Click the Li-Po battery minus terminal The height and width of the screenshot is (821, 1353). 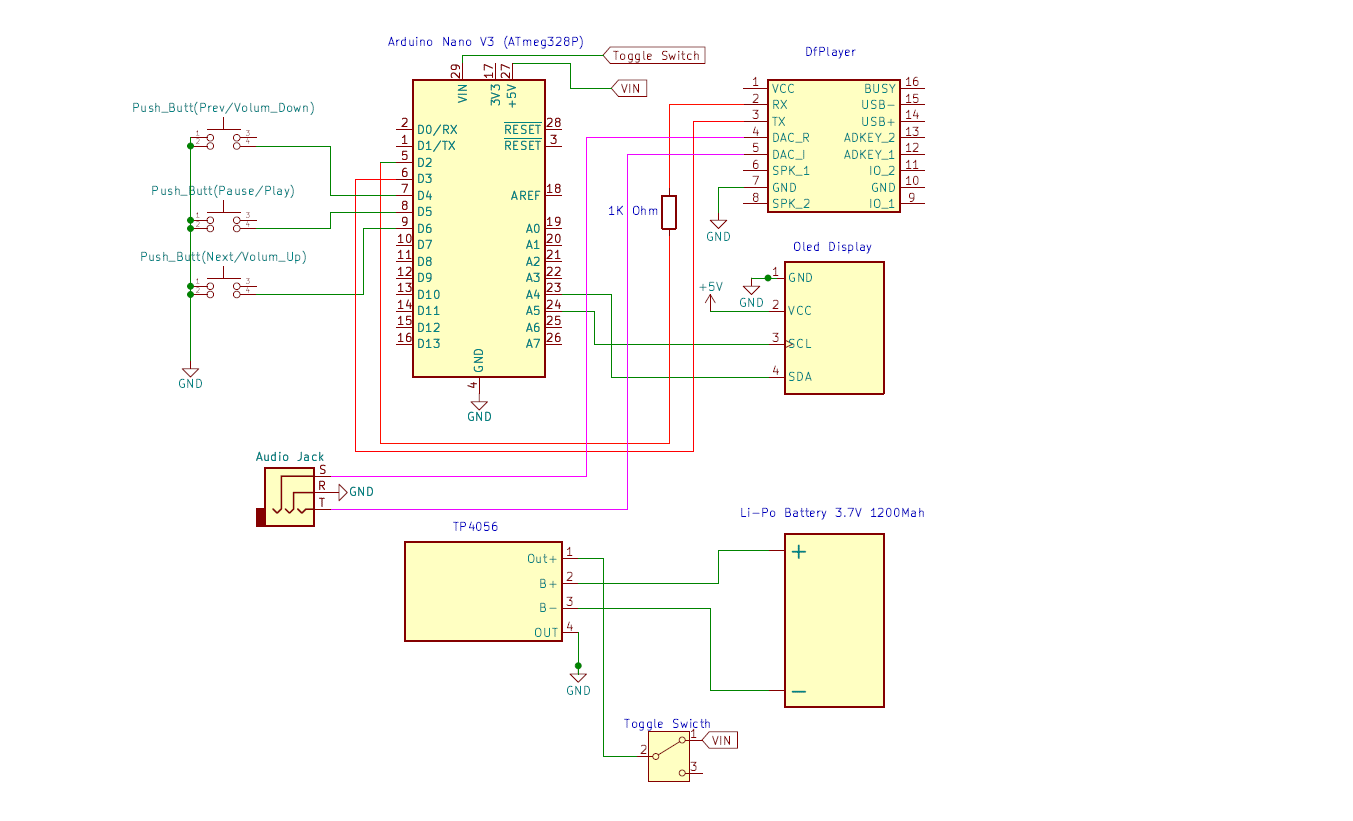(798, 691)
